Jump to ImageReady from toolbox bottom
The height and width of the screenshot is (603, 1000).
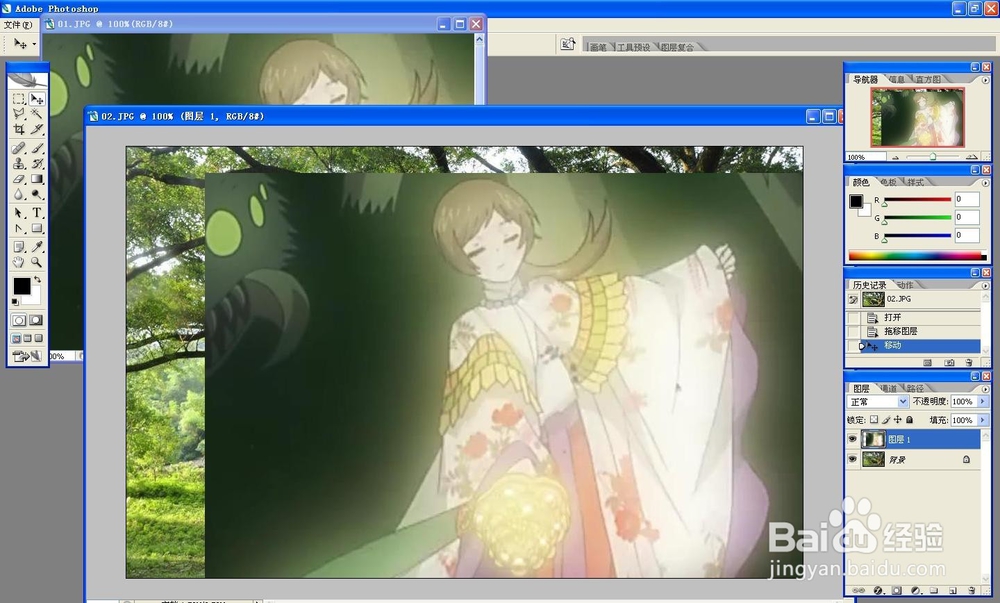tap(27, 356)
